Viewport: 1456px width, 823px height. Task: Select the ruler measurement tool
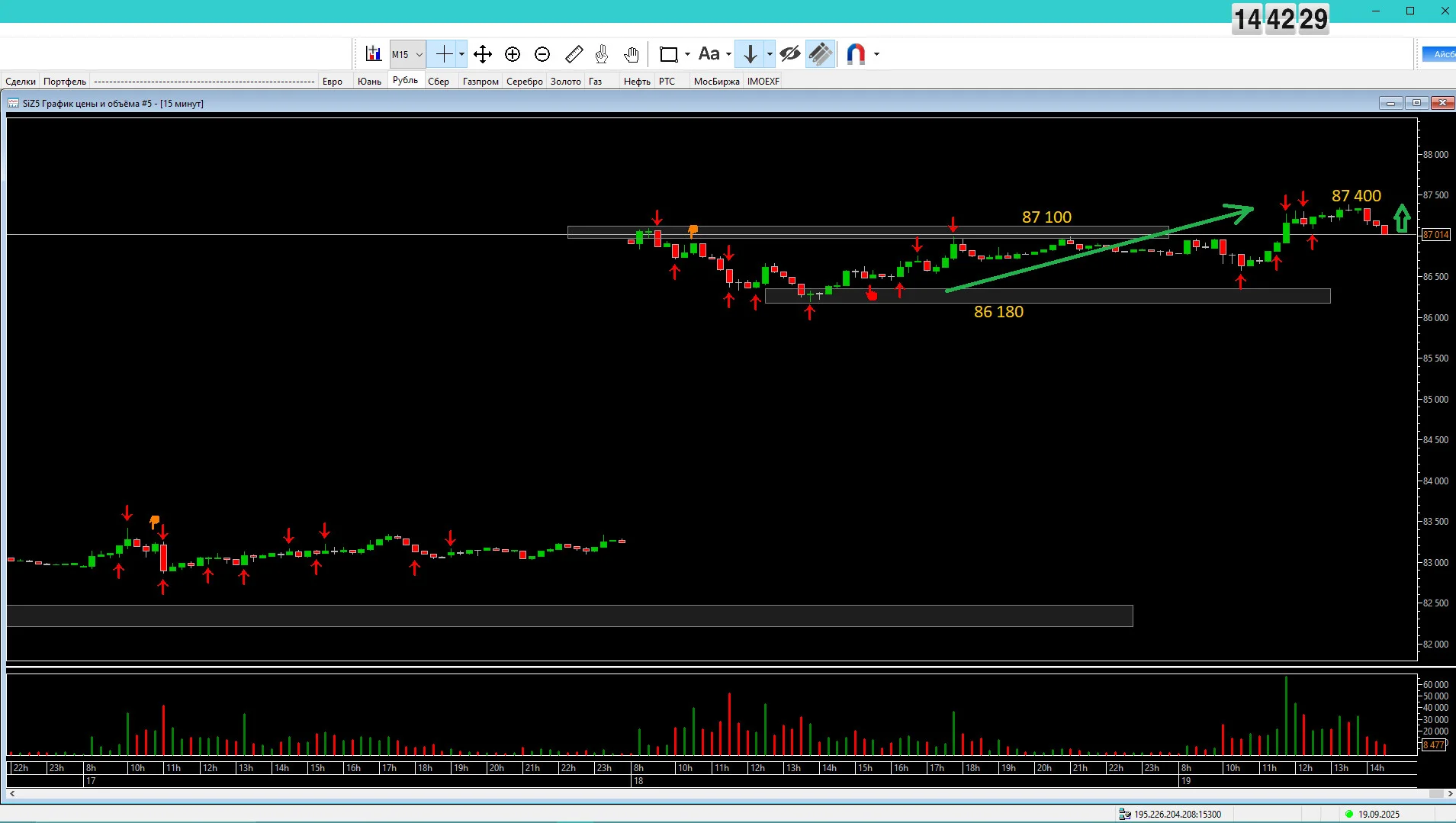tap(574, 54)
